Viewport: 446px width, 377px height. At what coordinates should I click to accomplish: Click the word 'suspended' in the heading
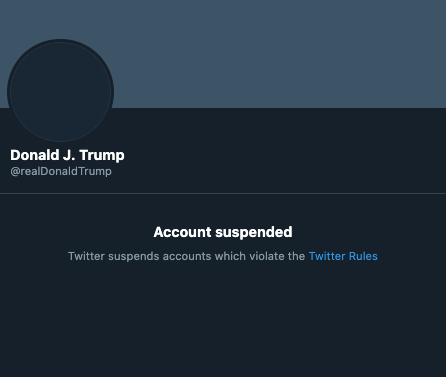(x=254, y=232)
